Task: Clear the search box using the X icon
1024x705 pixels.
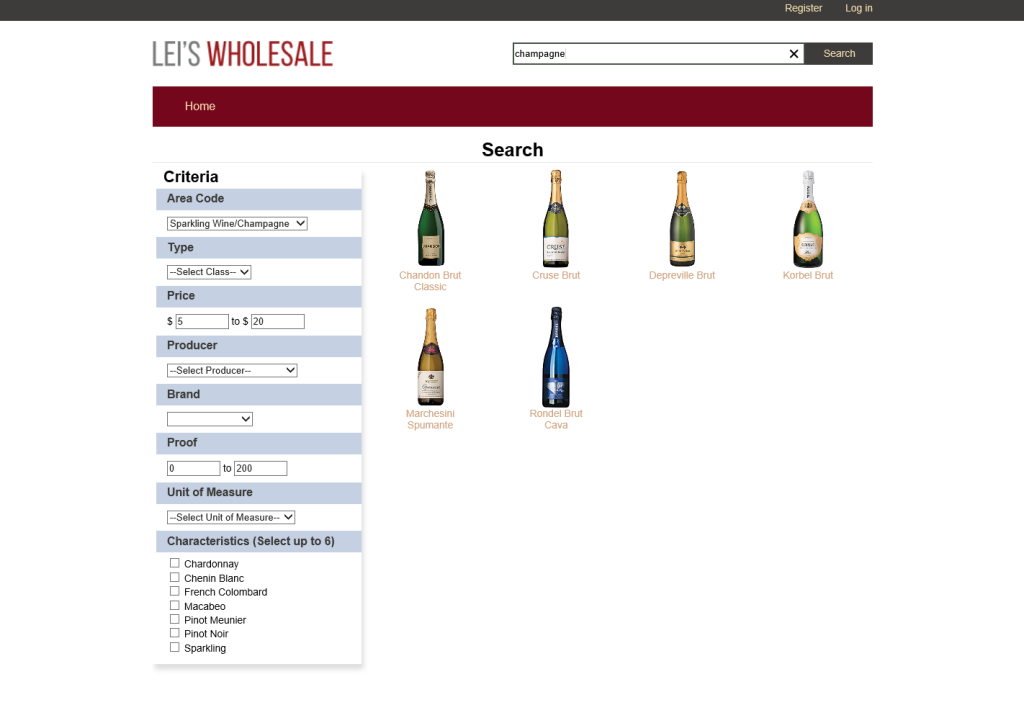Action: 793,53
